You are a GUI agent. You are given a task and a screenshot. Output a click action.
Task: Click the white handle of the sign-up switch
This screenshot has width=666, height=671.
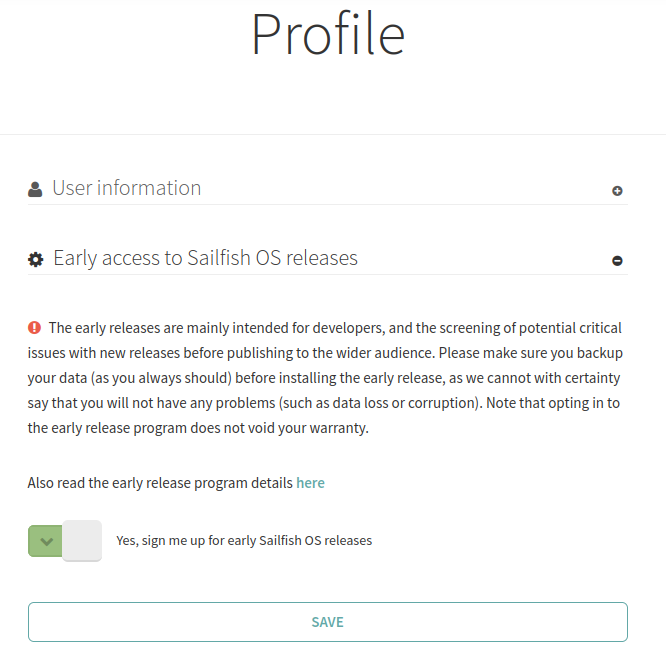click(x=82, y=541)
